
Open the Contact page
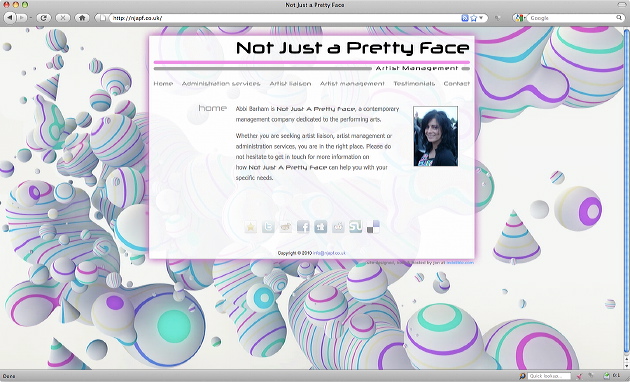[x=456, y=84]
